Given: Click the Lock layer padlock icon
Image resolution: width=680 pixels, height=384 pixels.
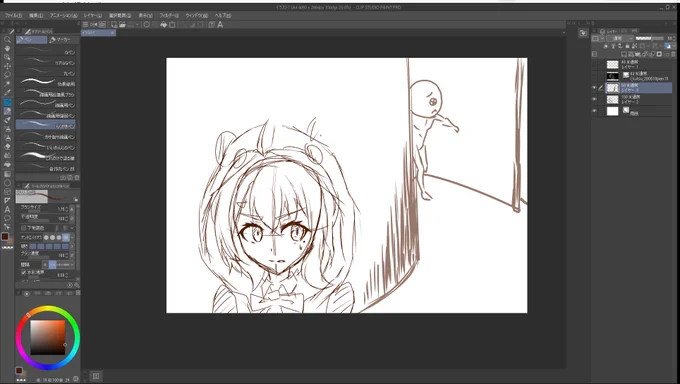Looking at the screenshot, I should tap(627, 46).
